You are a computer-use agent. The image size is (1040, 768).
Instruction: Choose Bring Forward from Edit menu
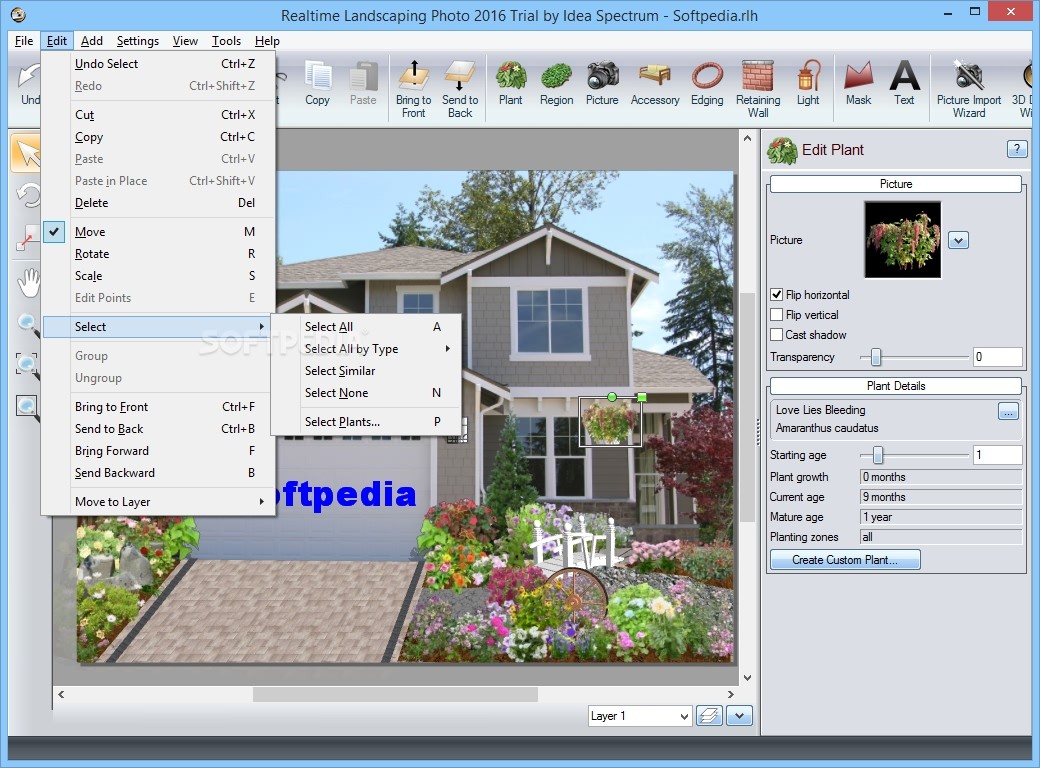[159, 451]
